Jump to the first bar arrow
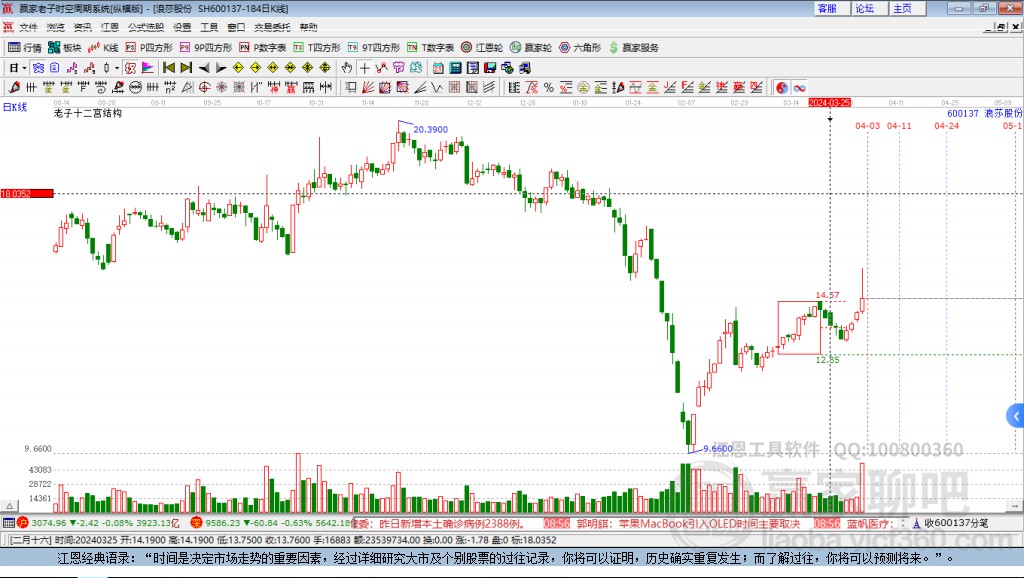The image size is (1024, 578). click(168, 68)
